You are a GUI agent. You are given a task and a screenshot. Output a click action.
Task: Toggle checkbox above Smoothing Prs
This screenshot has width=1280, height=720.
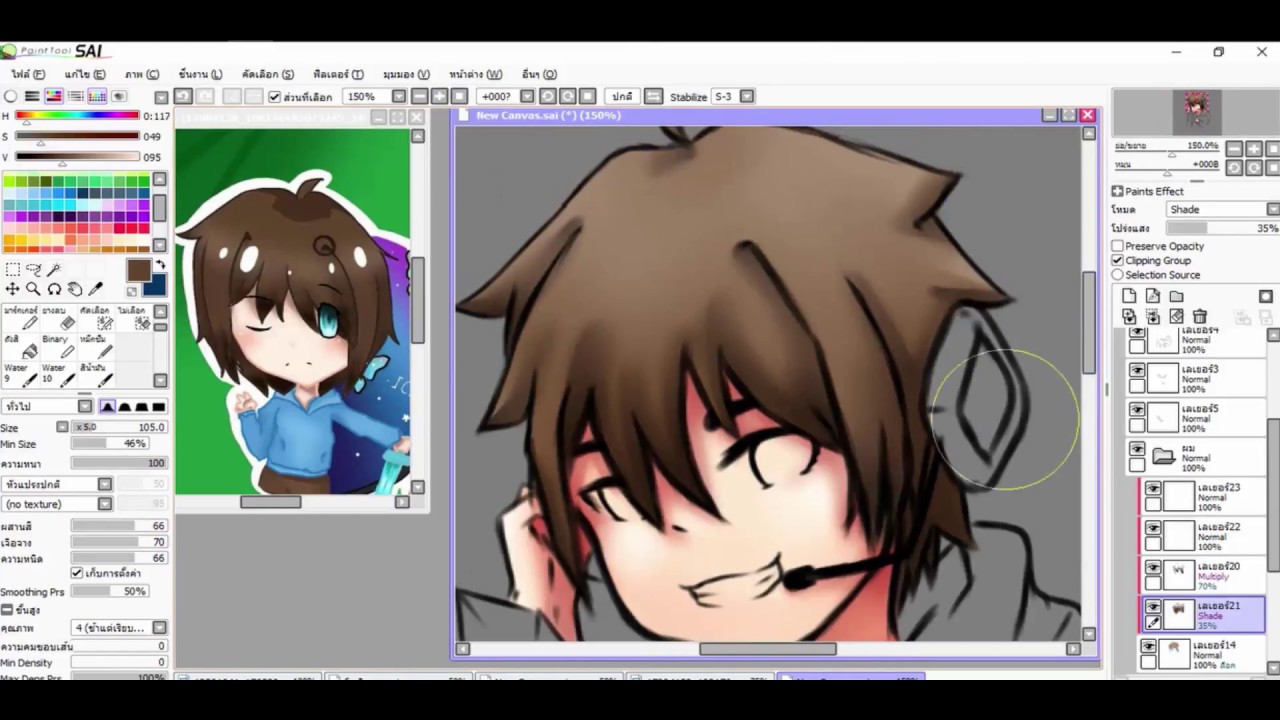click(x=77, y=573)
